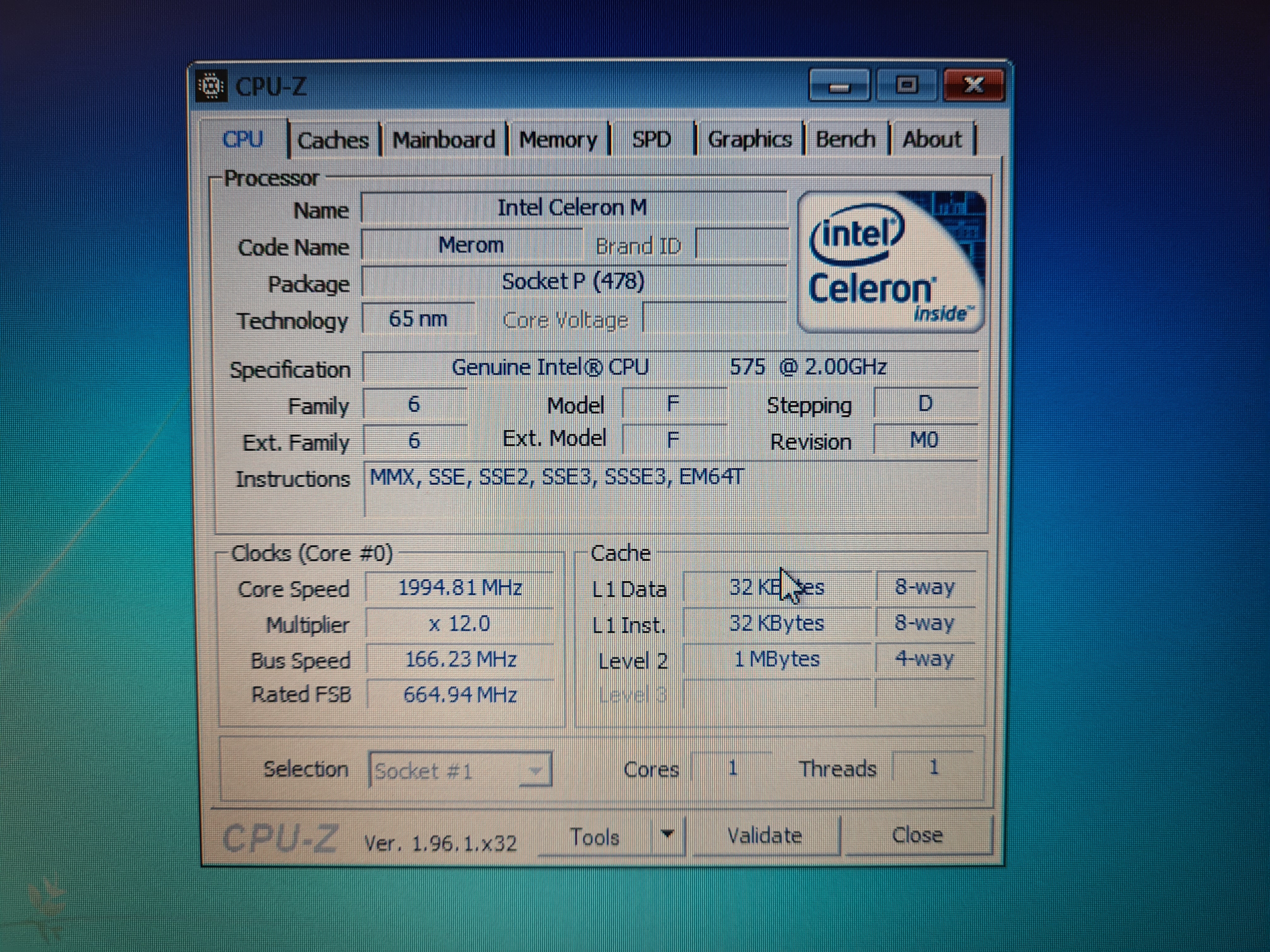Click the Stepping value D

[x=925, y=403]
